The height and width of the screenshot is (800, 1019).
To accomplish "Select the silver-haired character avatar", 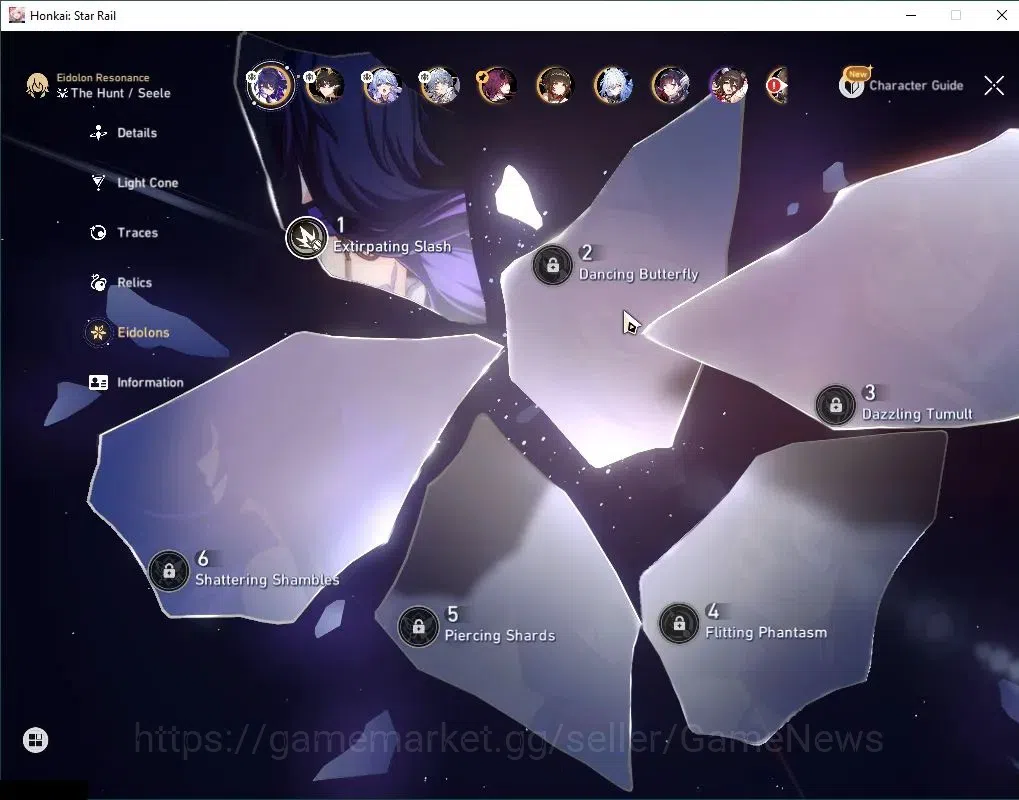I will (x=439, y=85).
